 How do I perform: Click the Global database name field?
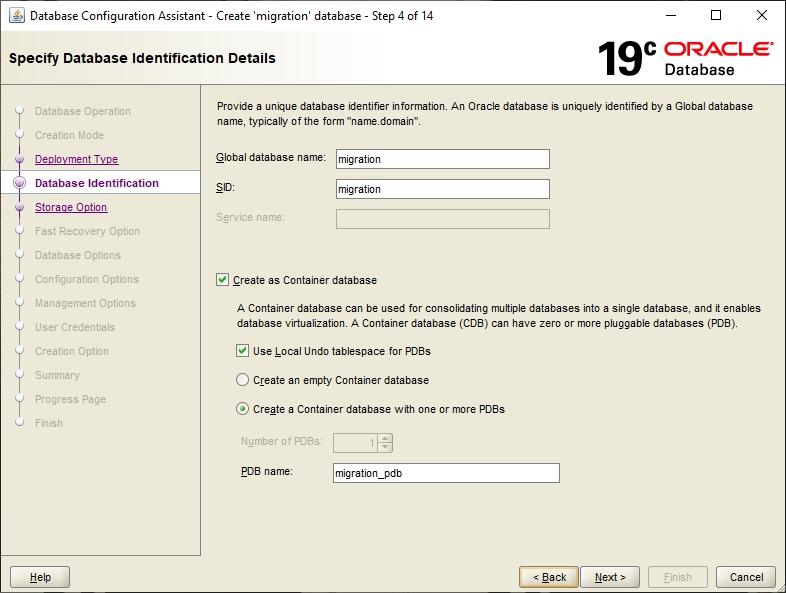click(442, 159)
